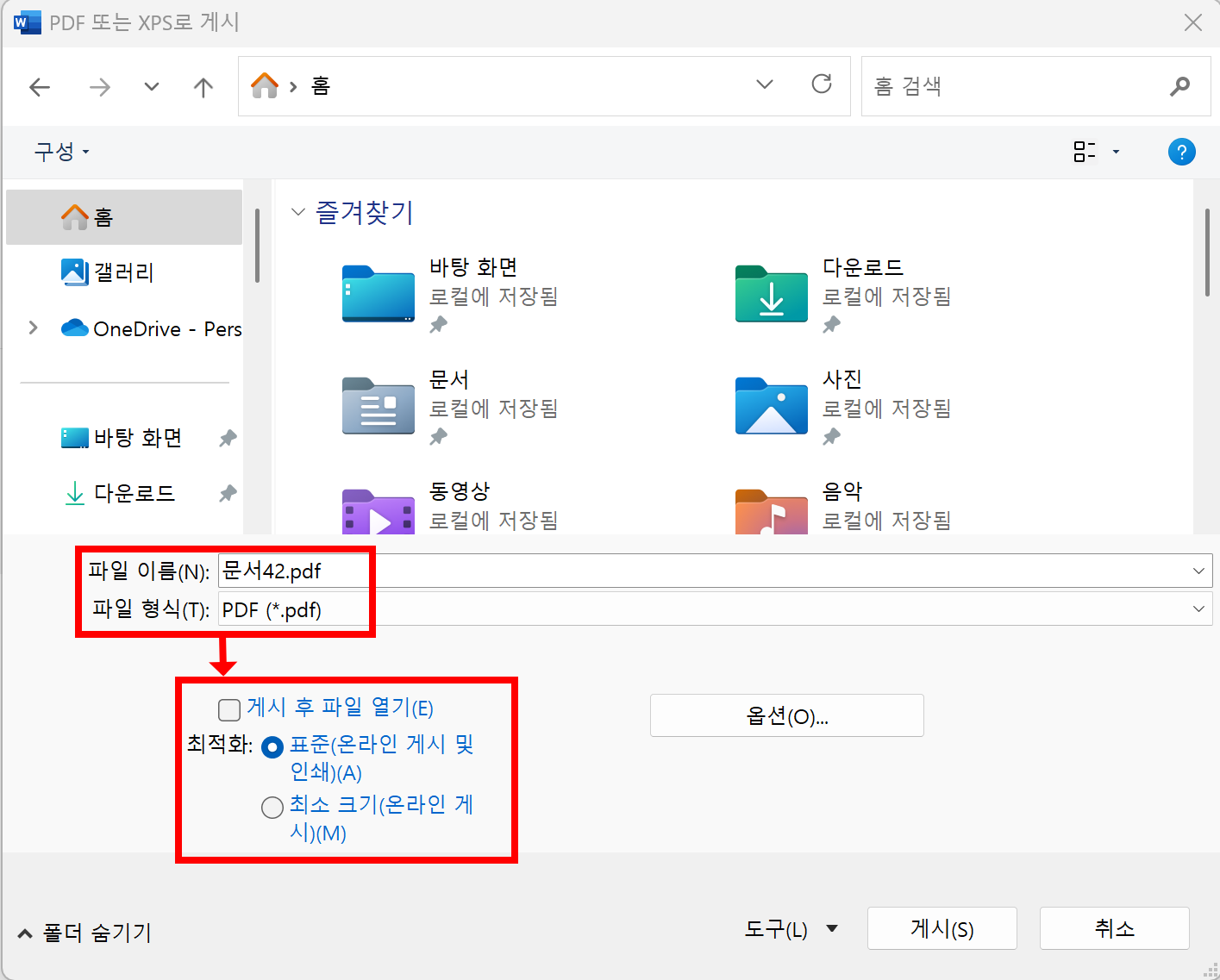Collapse folders with 폴더 숨기기
This screenshot has height=980, width=1220.
coord(84,933)
